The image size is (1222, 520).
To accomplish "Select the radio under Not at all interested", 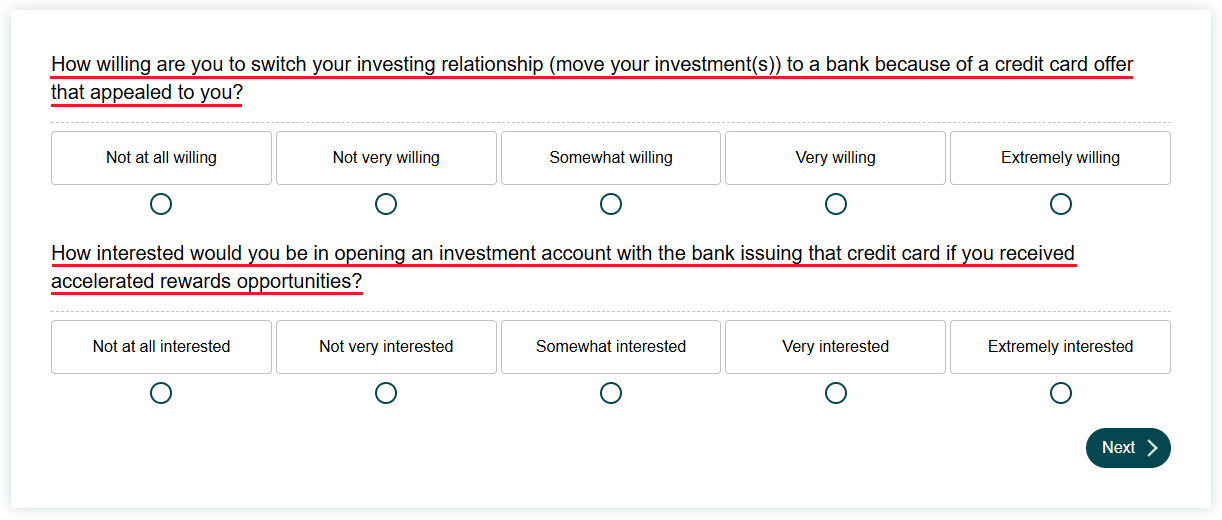I will [161, 393].
